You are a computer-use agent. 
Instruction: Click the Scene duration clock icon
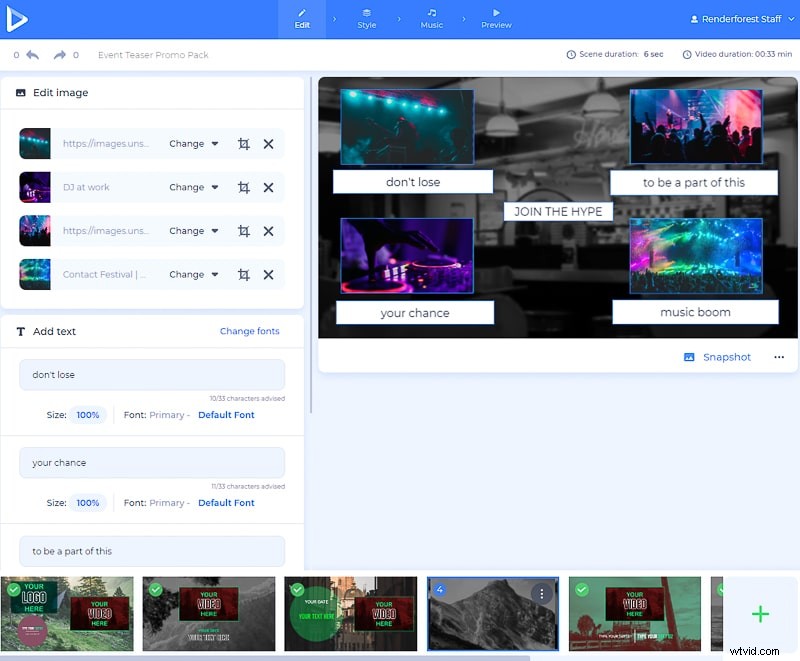tap(569, 55)
